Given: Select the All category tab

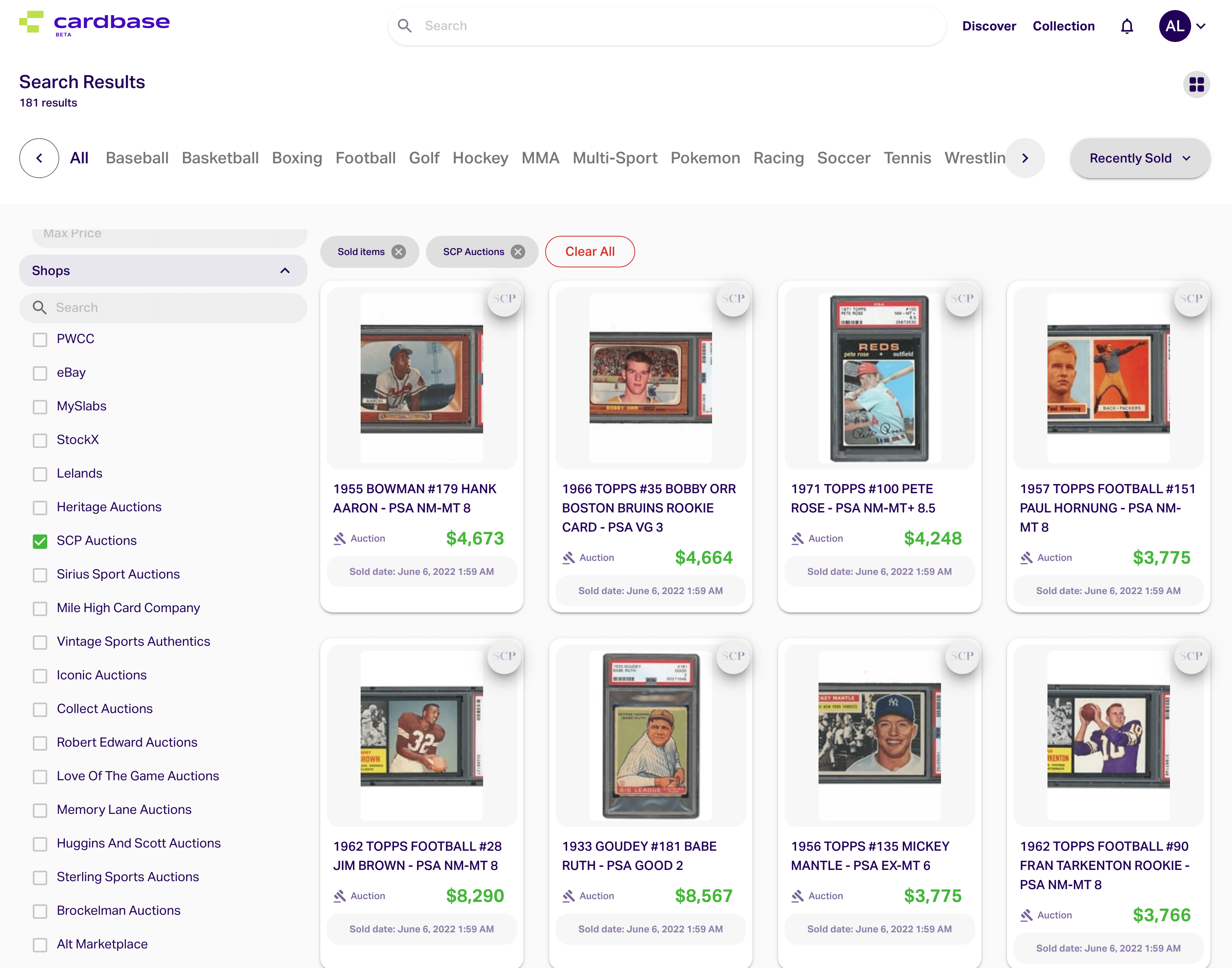Looking at the screenshot, I should pyautogui.click(x=79, y=158).
